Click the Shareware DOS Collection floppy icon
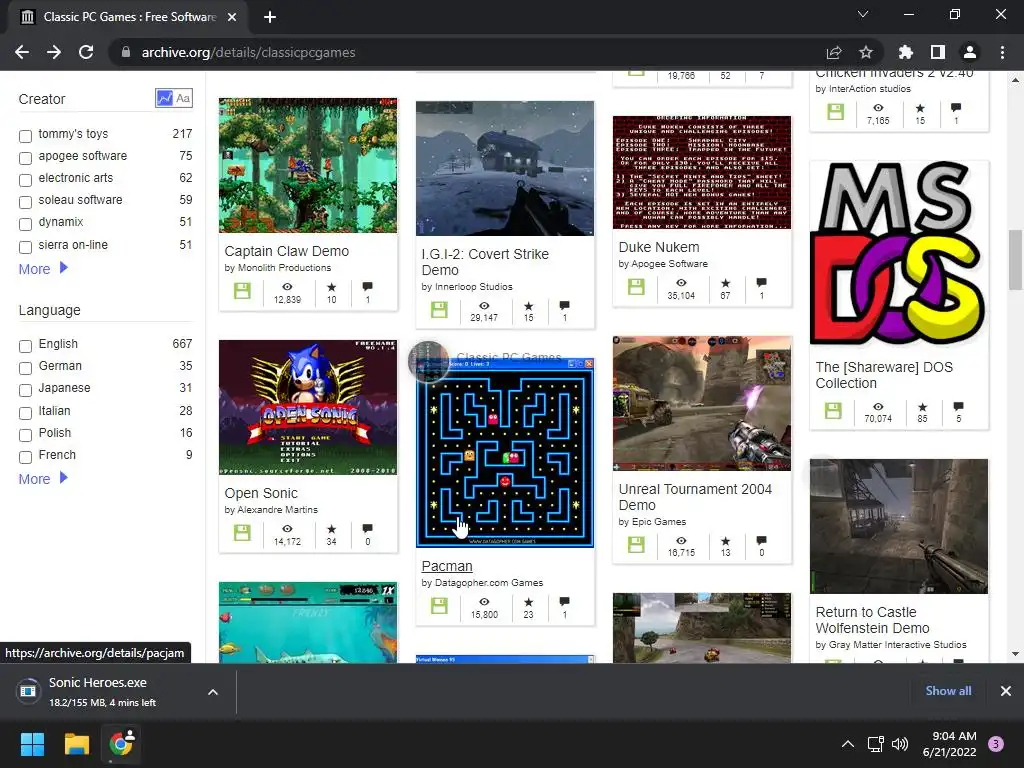The height and width of the screenshot is (768, 1024). [x=833, y=411]
